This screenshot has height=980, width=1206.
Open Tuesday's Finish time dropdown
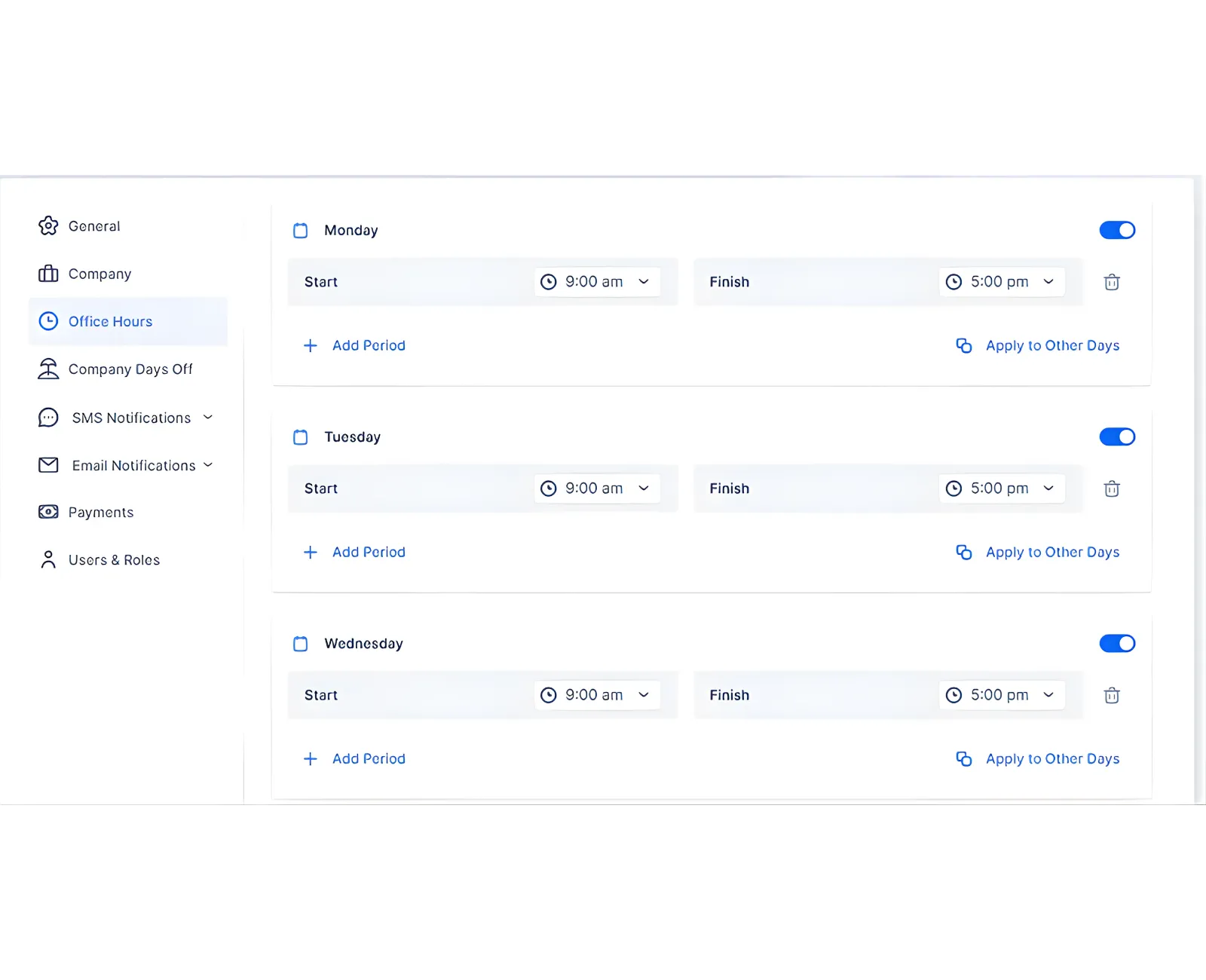coord(1001,488)
